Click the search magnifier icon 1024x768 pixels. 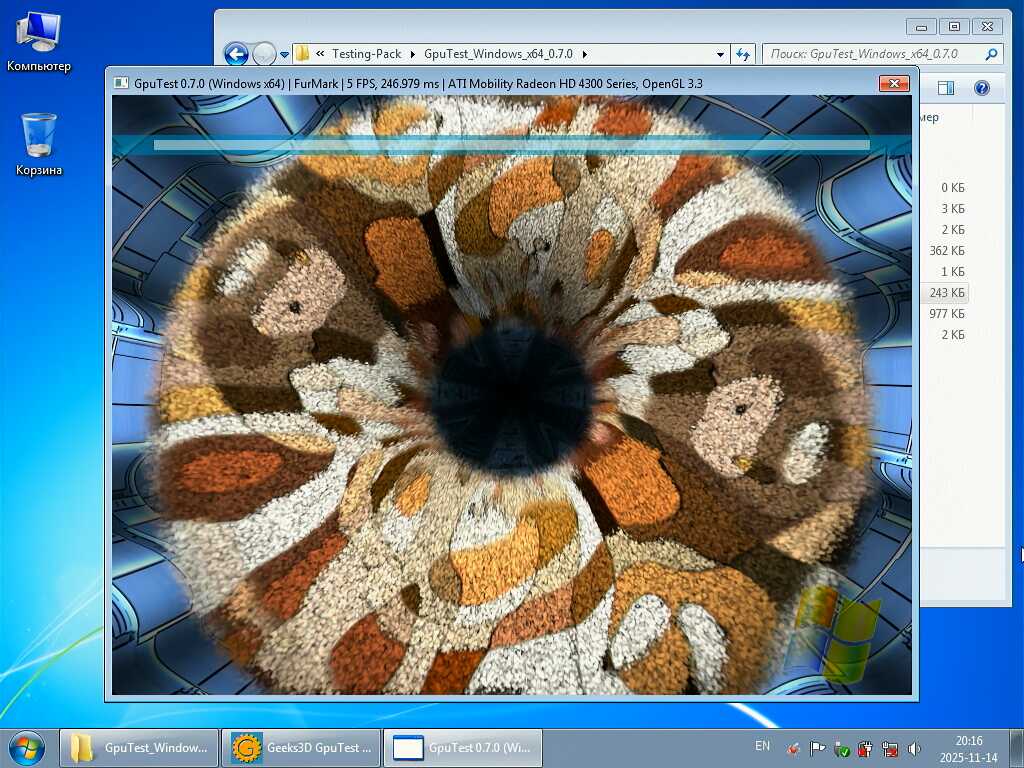(991, 54)
